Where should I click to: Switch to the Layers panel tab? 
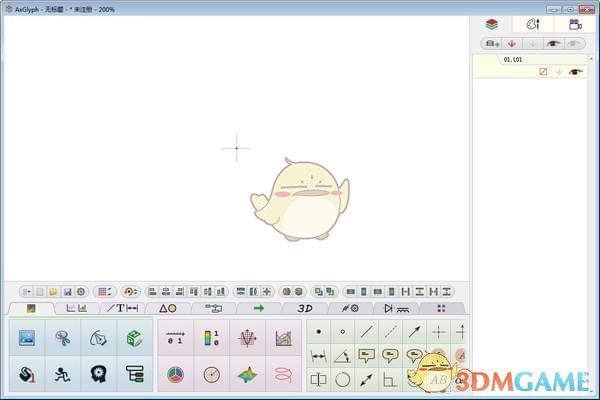492,24
